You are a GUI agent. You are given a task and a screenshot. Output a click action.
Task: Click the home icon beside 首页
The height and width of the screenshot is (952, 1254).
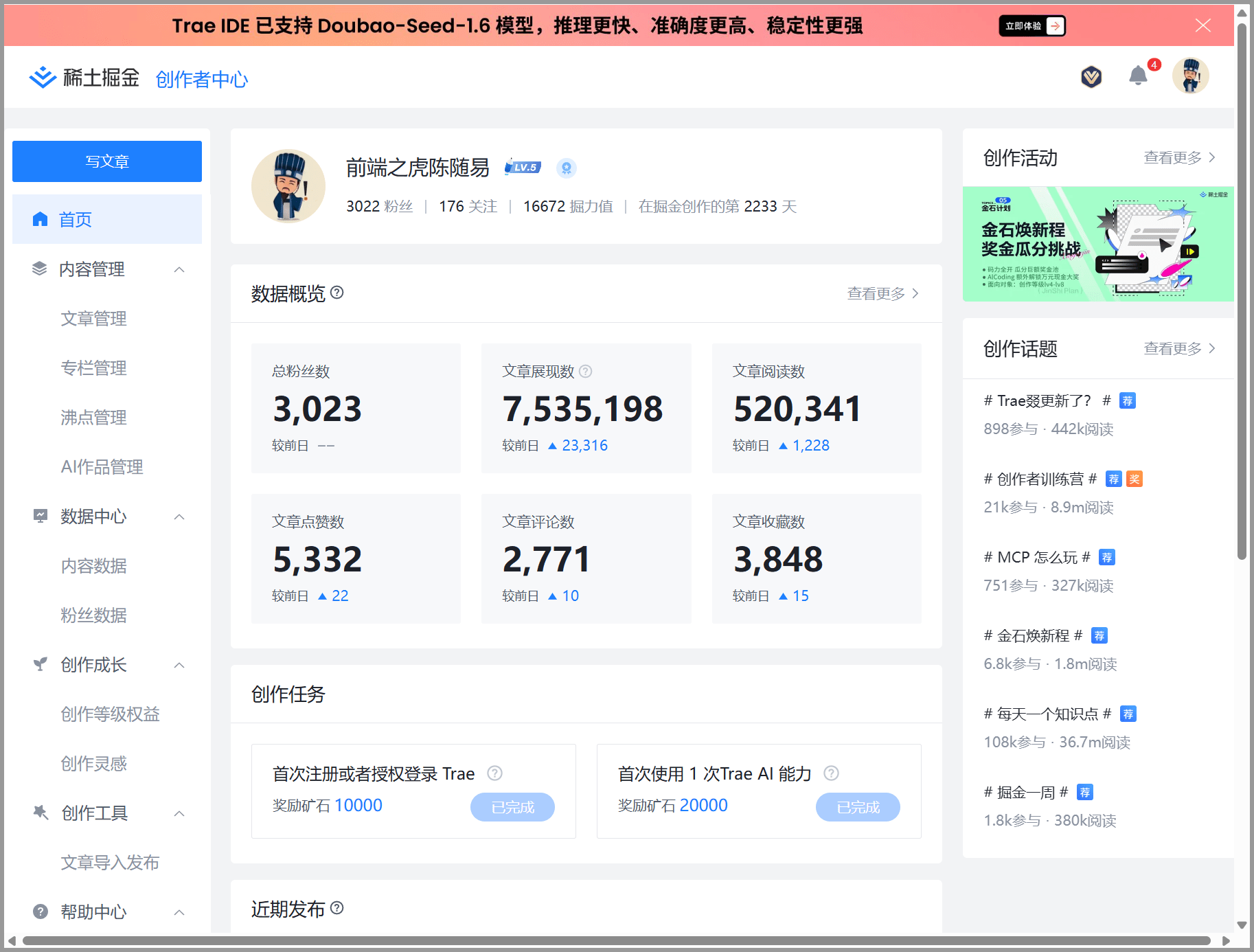[x=41, y=219]
